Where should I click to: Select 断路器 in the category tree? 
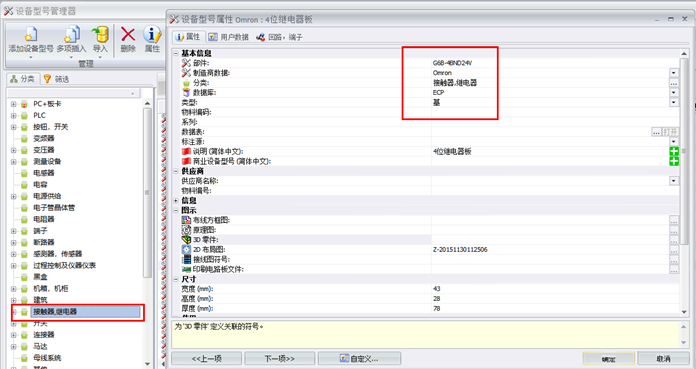coord(44,242)
